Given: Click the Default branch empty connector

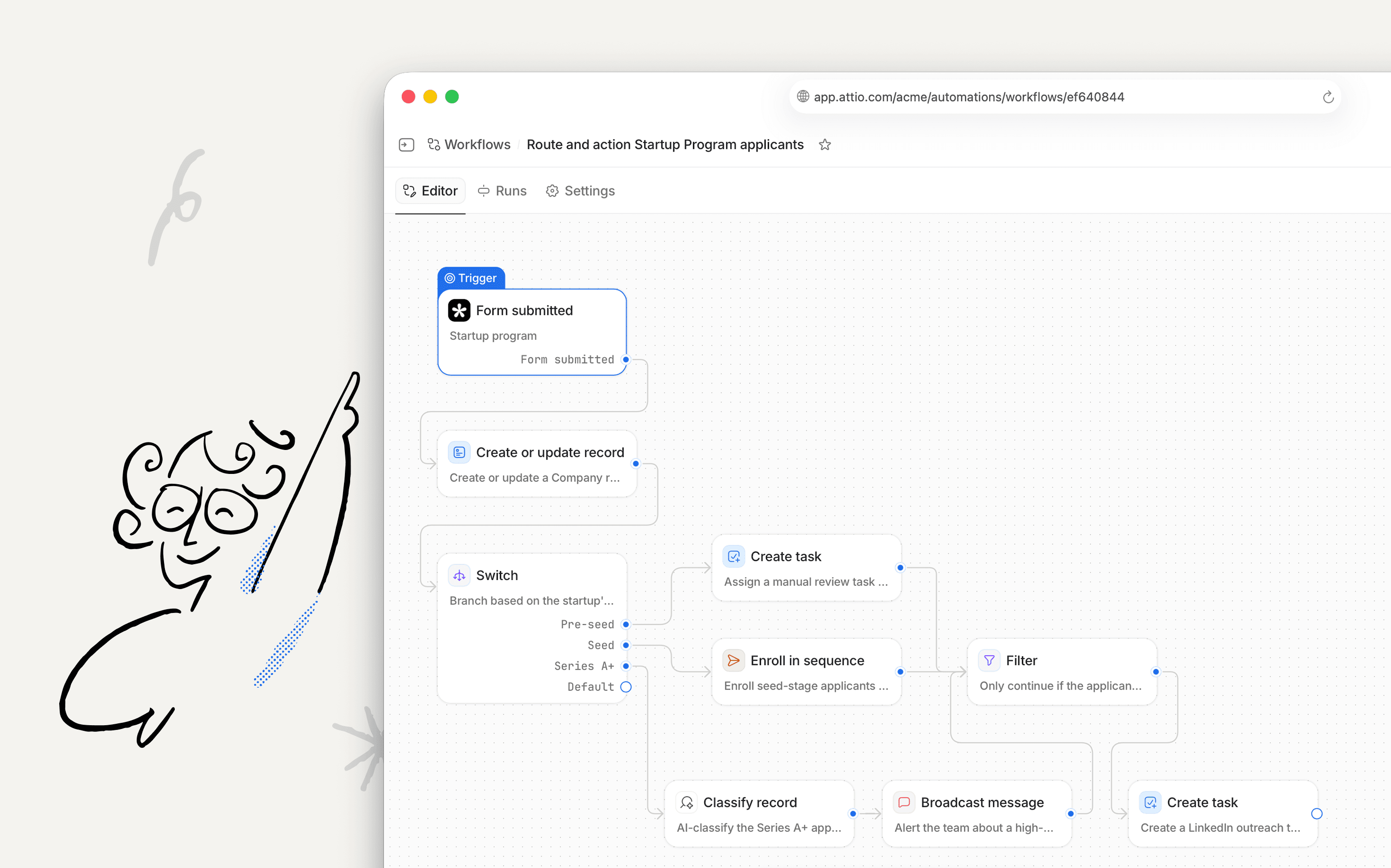Looking at the screenshot, I should point(626,687).
